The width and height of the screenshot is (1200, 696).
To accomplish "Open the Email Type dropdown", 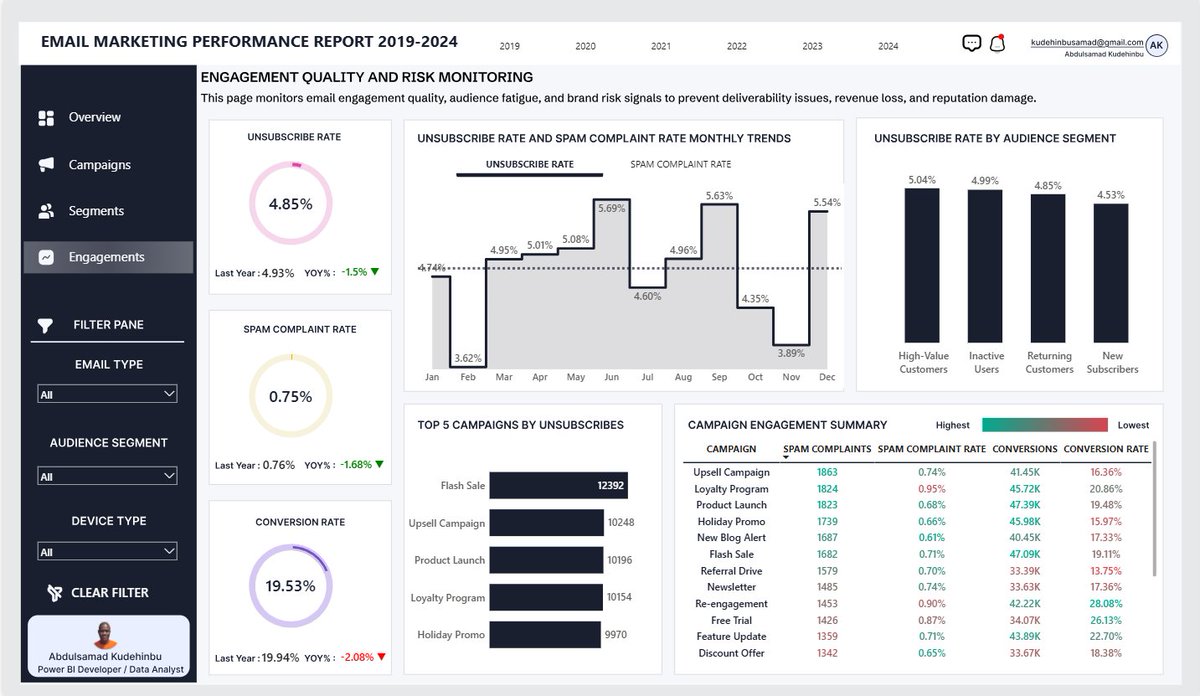I will (107, 394).
